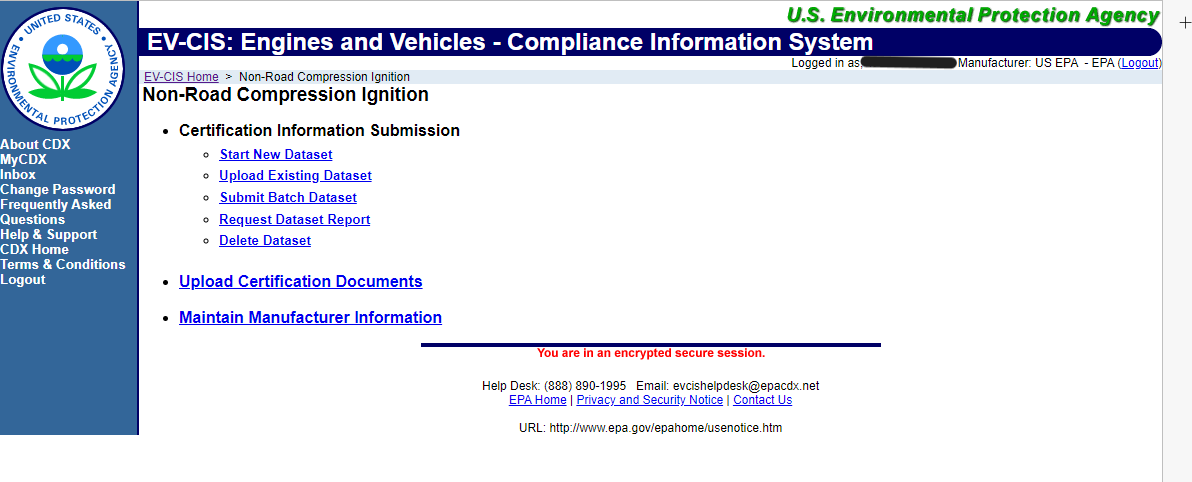Open Privacy and Security Notice link
The width and height of the screenshot is (1192, 482).
click(x=650, y=400)
